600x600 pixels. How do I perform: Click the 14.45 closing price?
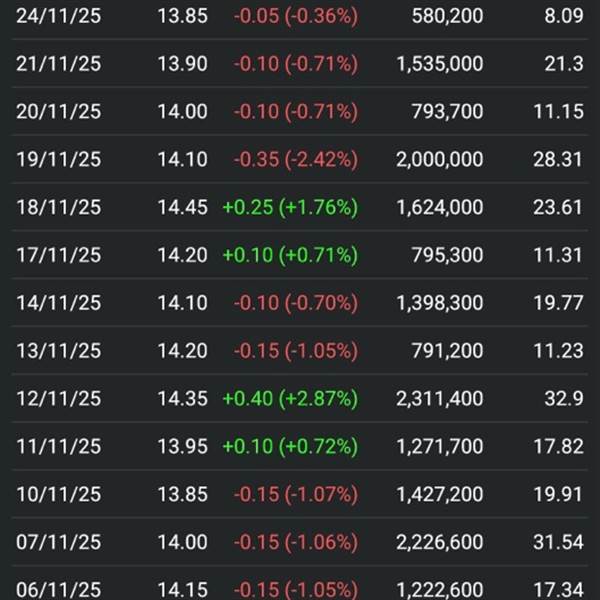(x=182, y=208)
